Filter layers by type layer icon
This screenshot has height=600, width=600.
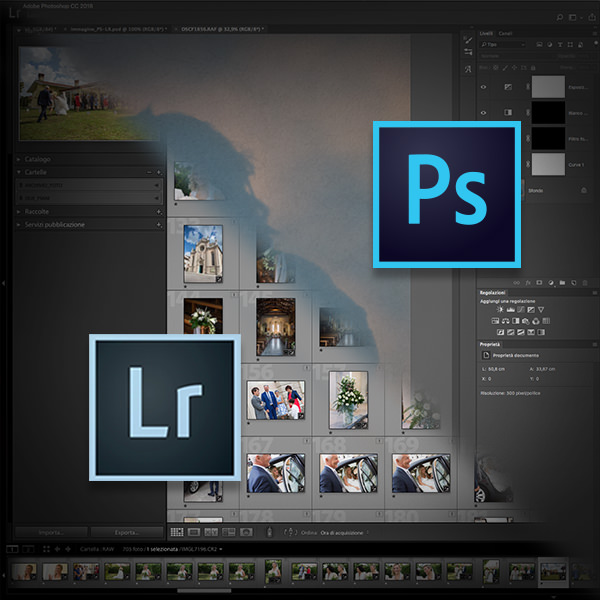point(560,44)
